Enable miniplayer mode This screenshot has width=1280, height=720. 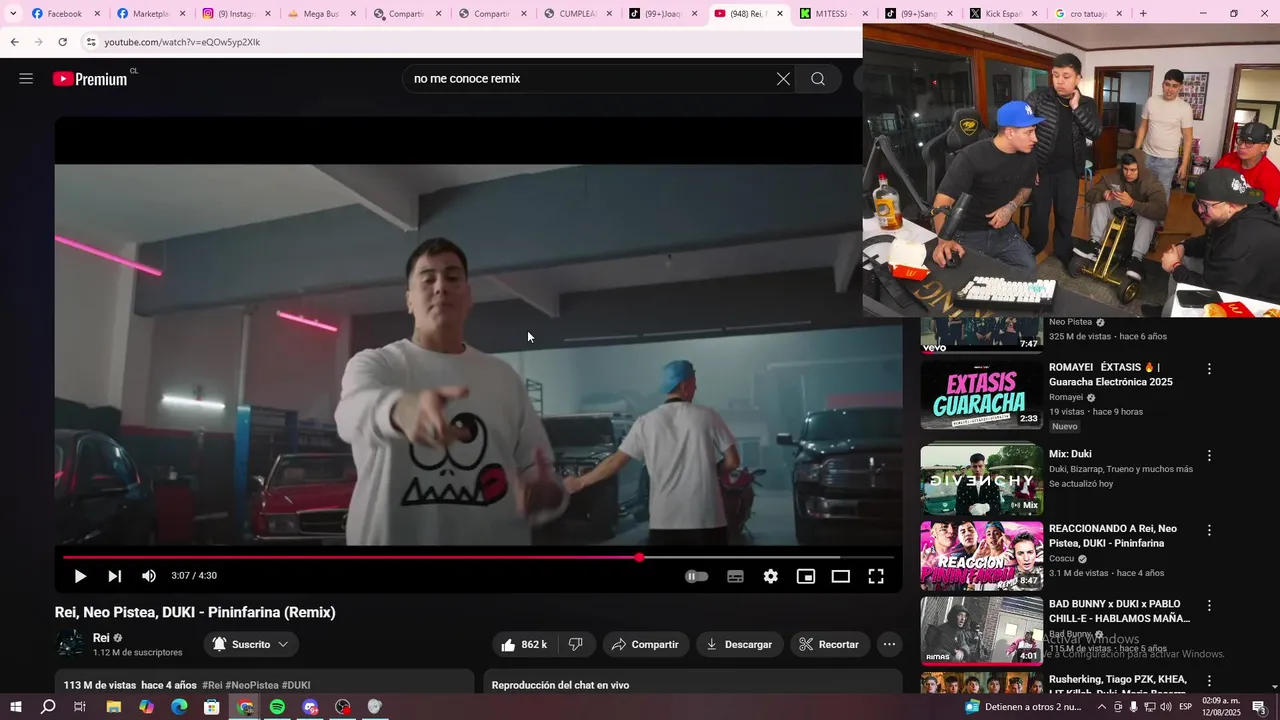806,576
